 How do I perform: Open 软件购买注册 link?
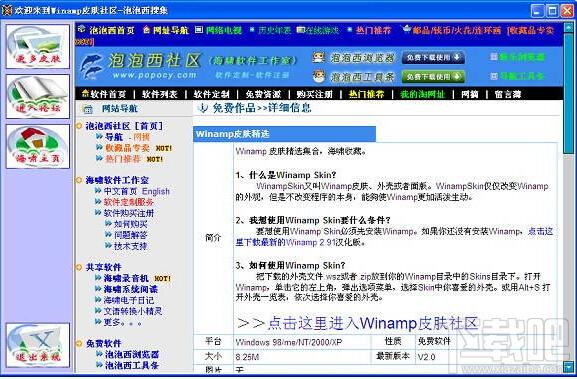click(x=129, y=213)
